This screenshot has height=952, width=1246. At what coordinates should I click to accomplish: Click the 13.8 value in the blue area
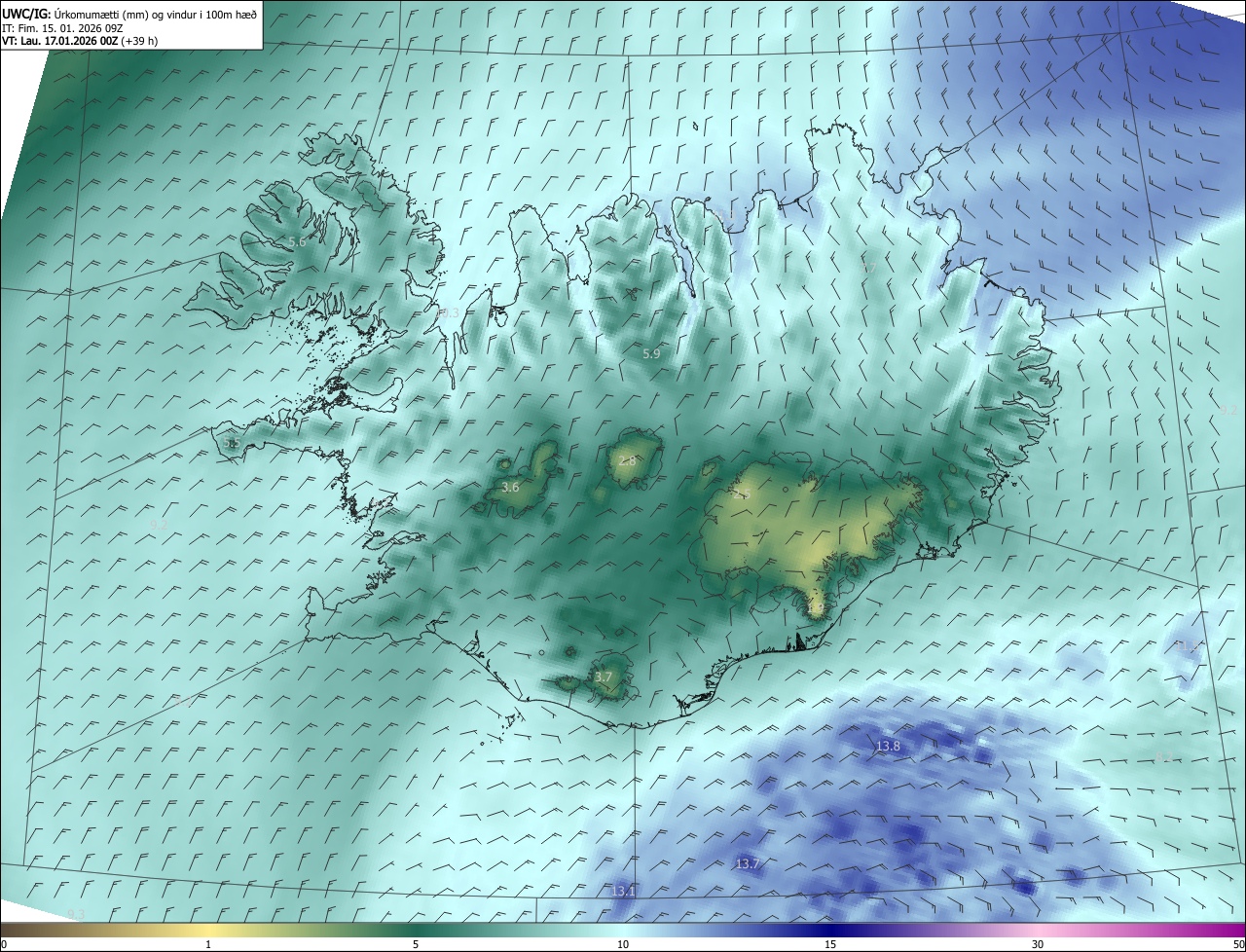click(888, 747)
